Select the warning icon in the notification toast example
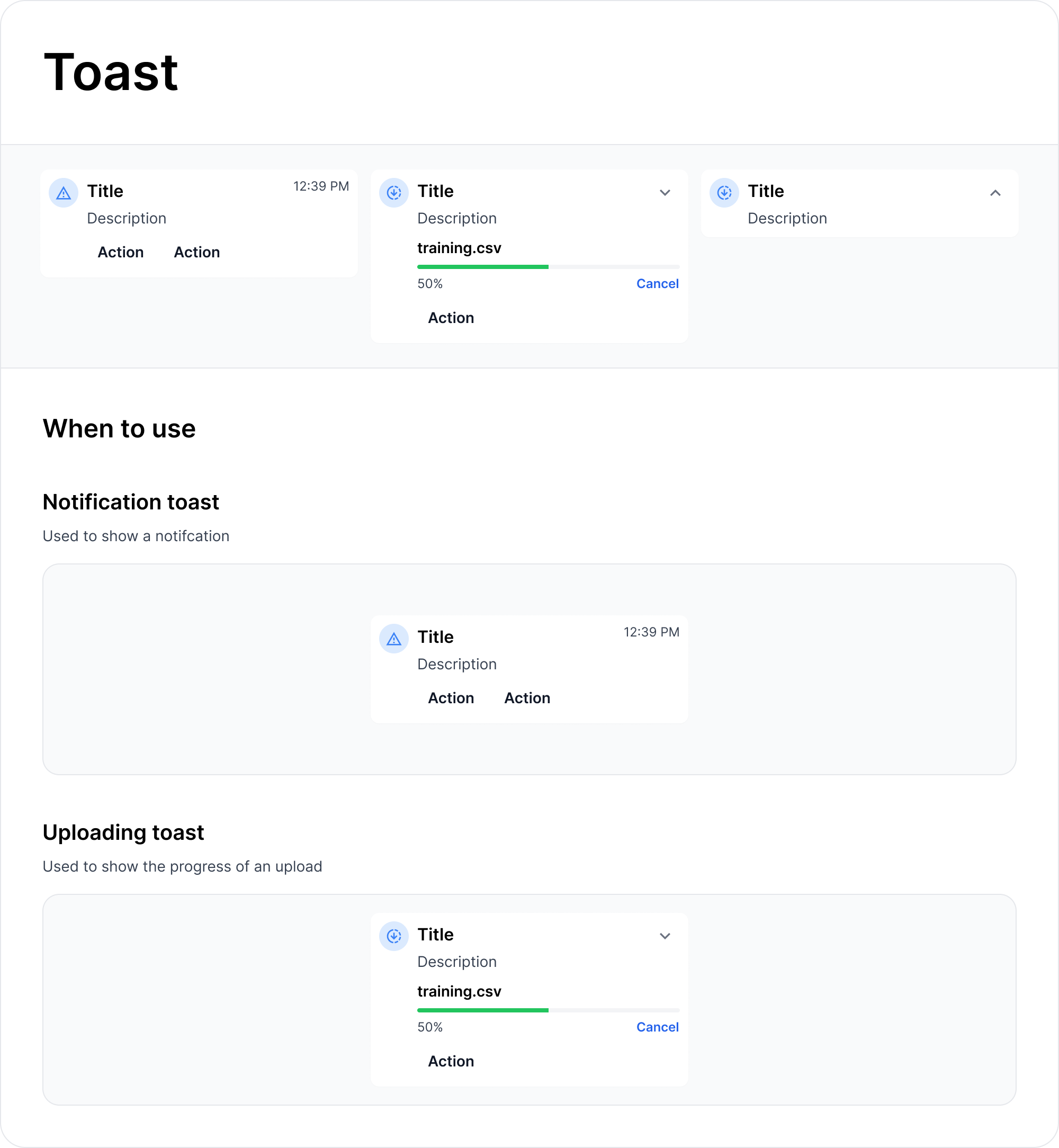Screen dimensions: 1059x1148 coord(394,638)
